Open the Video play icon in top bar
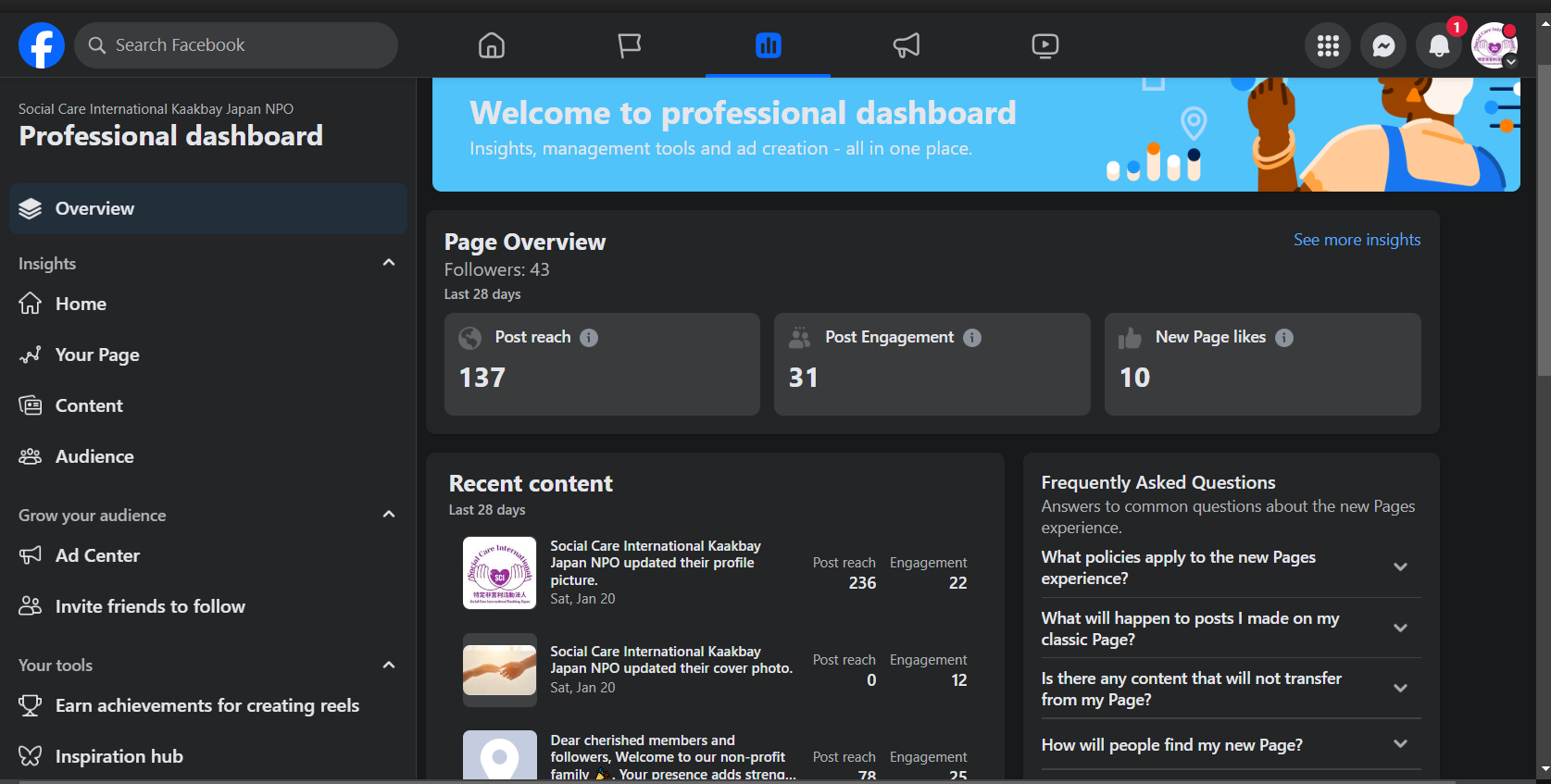Viewport: 1551px width, 784px height. pos(1045,45)
